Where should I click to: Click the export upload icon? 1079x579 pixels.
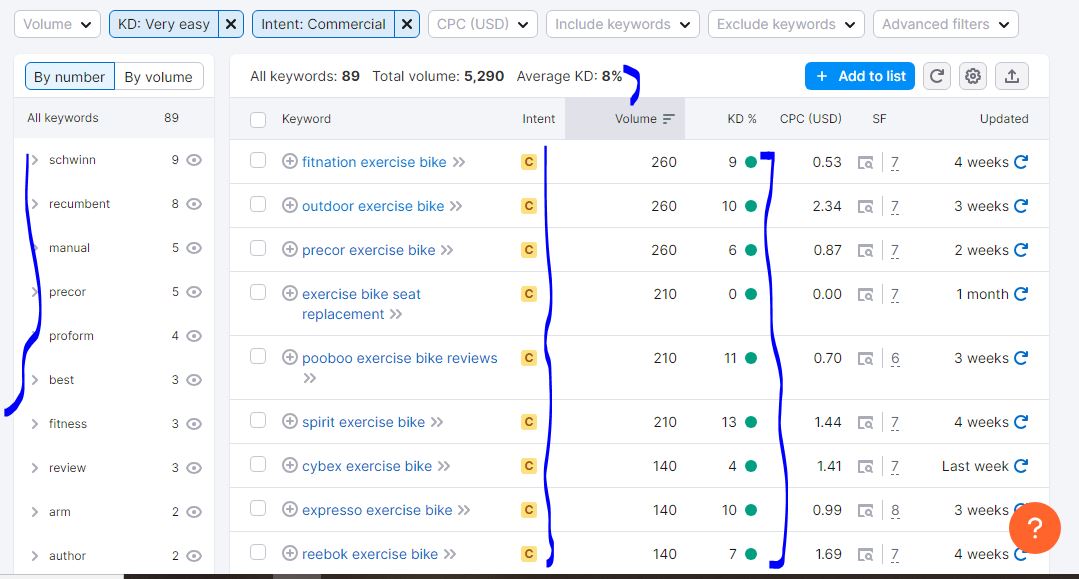tap(1012, 76)
